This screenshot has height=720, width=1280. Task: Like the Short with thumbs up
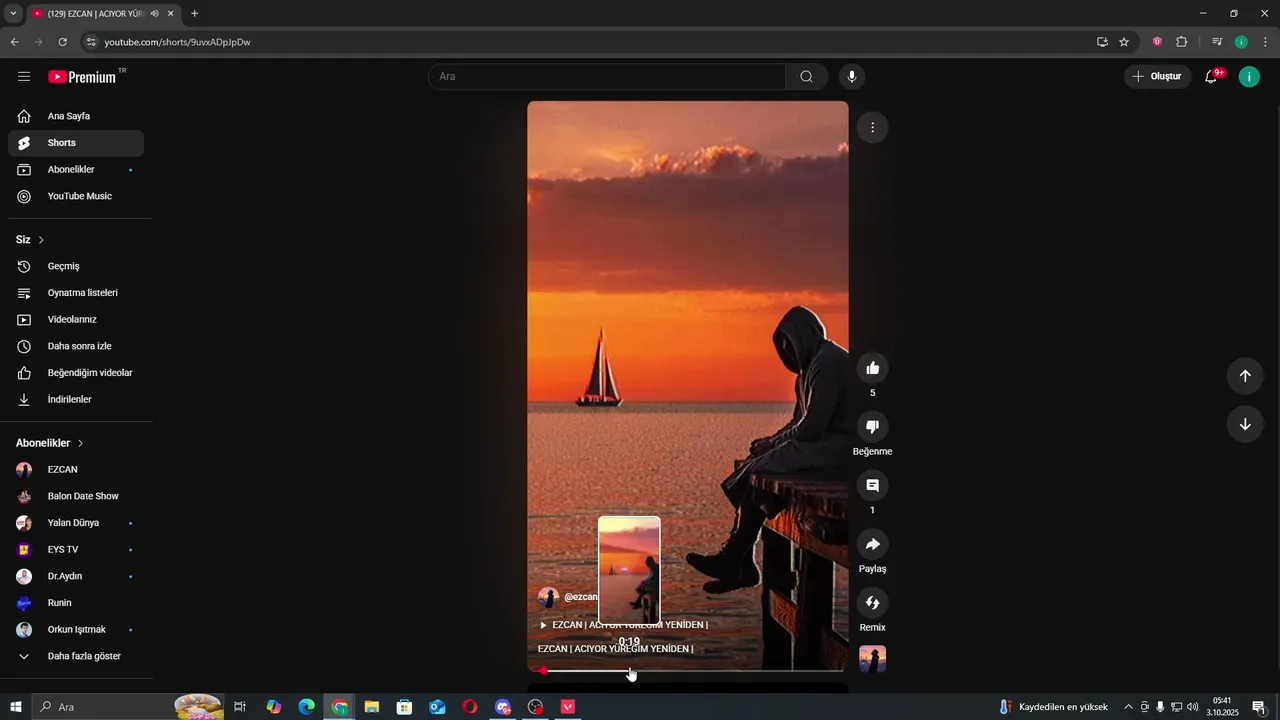[x=872, y=368]
